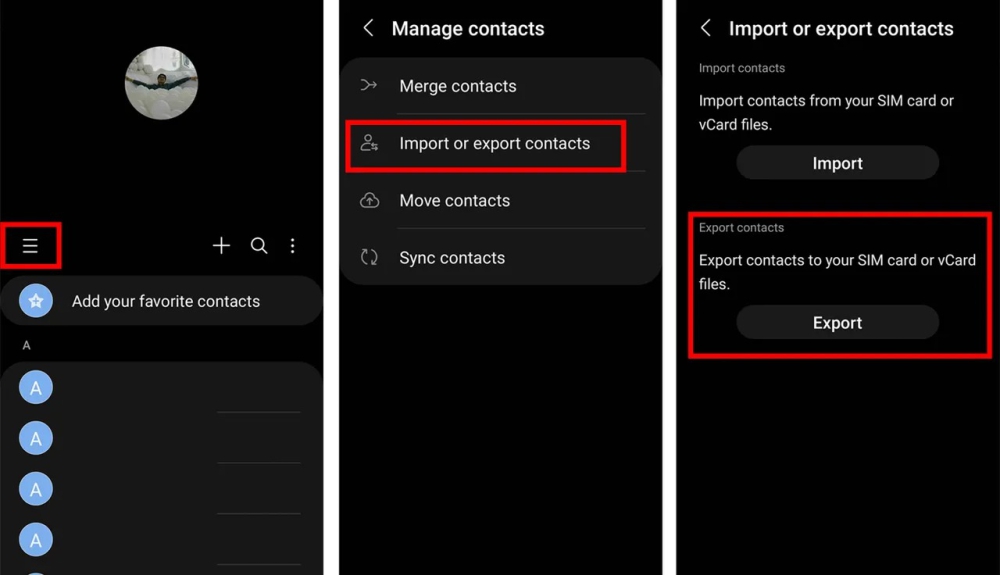Open Import or export contacts text entry
The image size is (1000, 575).
coord(494,143)
